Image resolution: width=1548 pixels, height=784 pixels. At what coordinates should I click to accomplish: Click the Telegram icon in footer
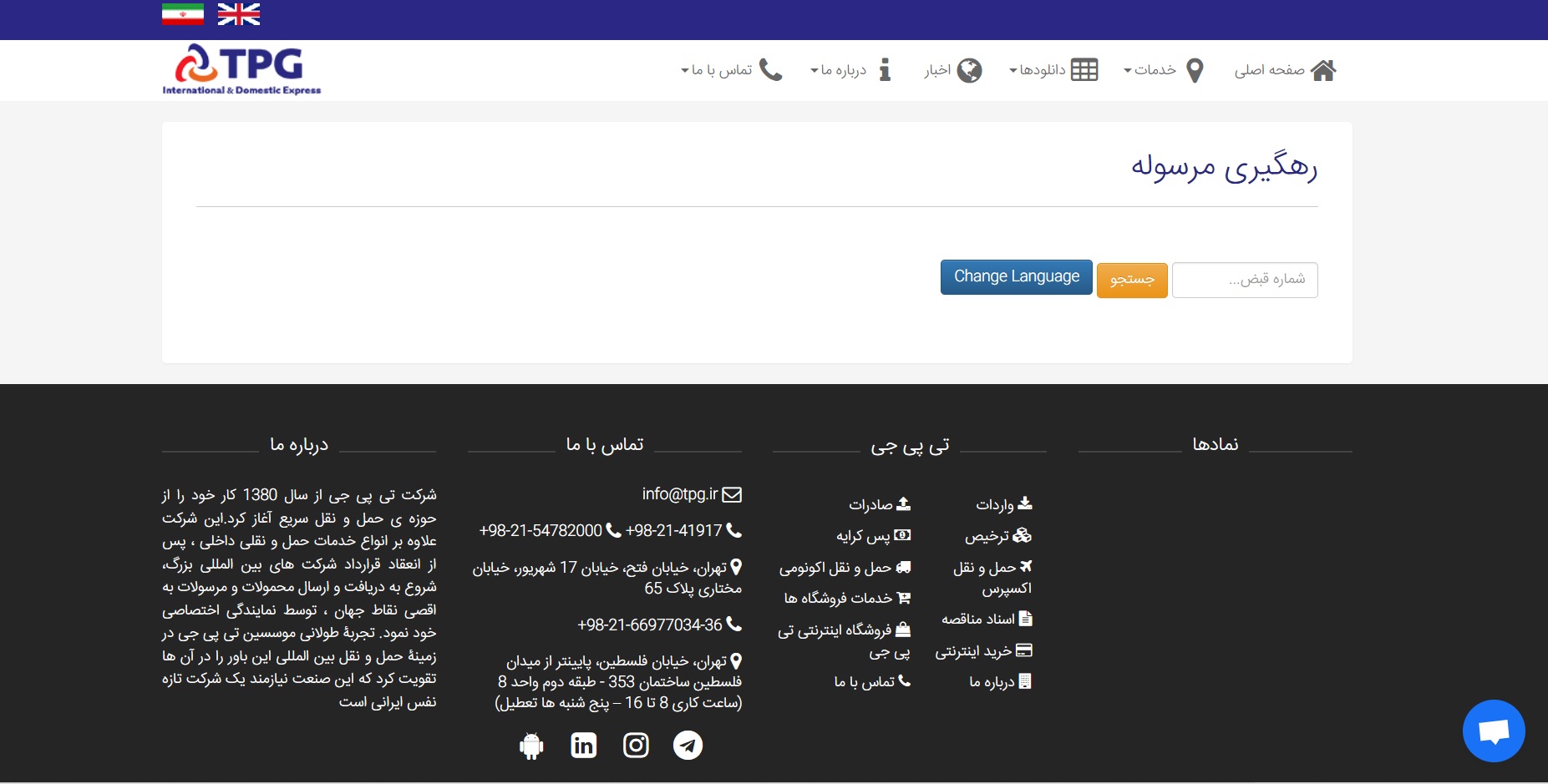click(688, 745)
